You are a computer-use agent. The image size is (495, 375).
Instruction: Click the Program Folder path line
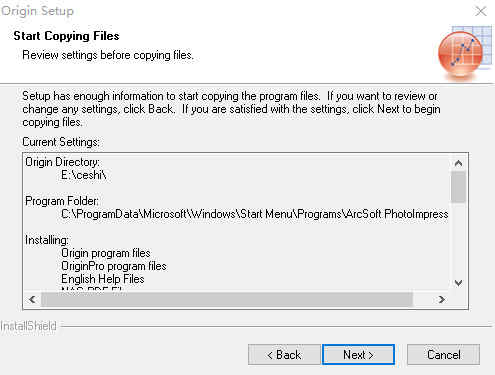[255, 214]
